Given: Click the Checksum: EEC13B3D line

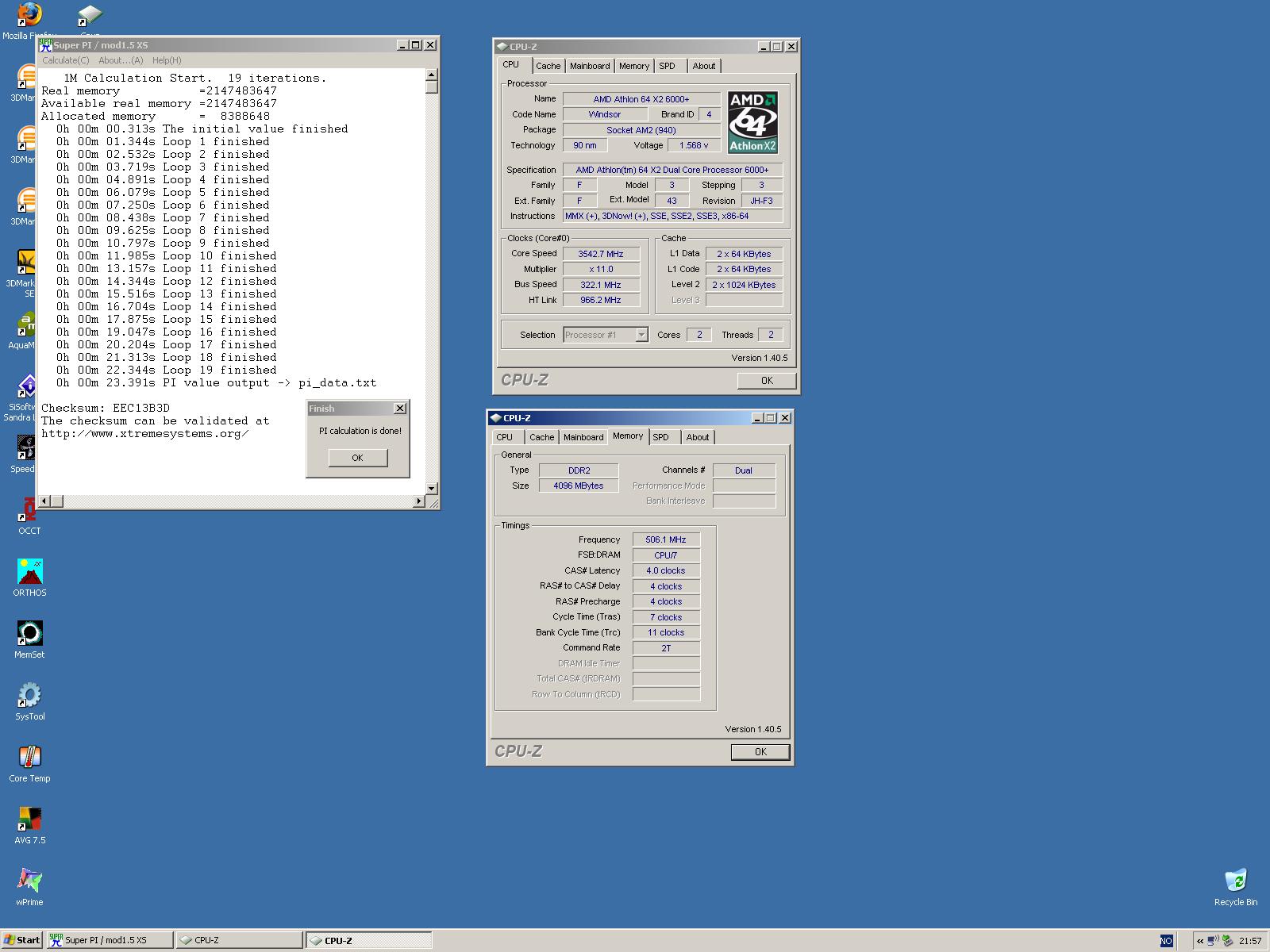Looking at the screenshot, I should [106, 408].
